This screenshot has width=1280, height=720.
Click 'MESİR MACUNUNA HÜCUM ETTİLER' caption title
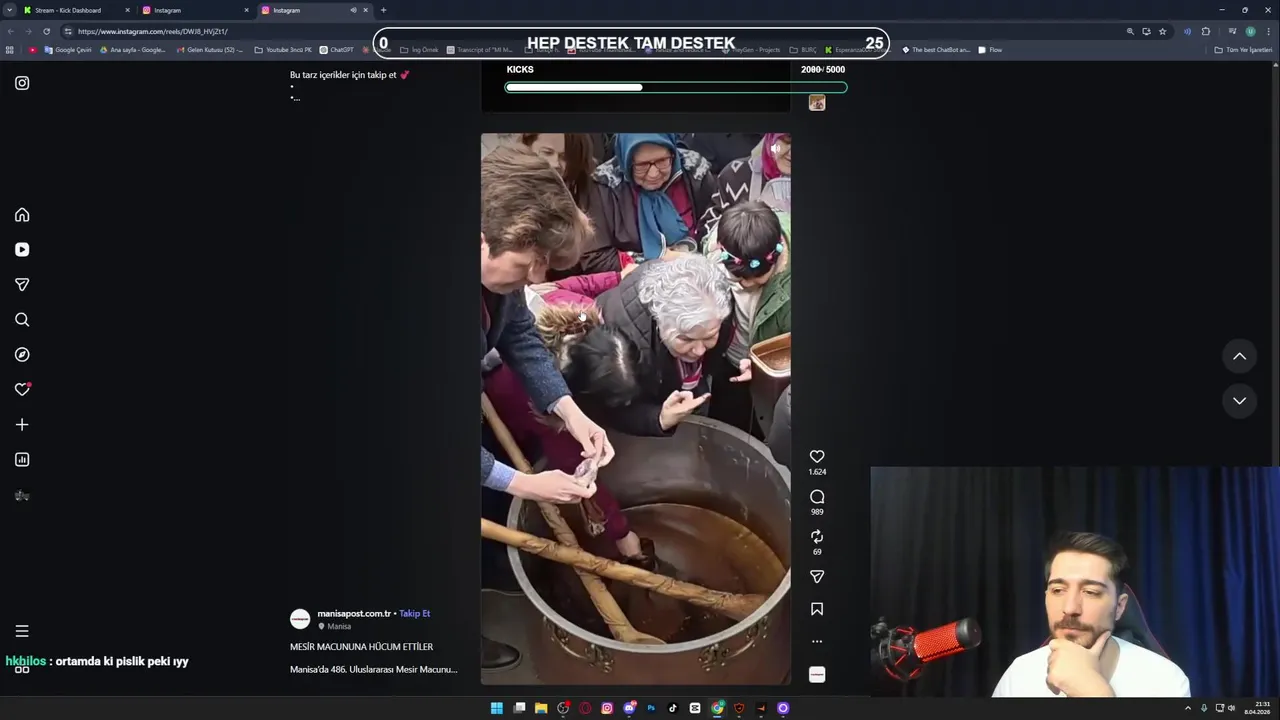[361, 647]
